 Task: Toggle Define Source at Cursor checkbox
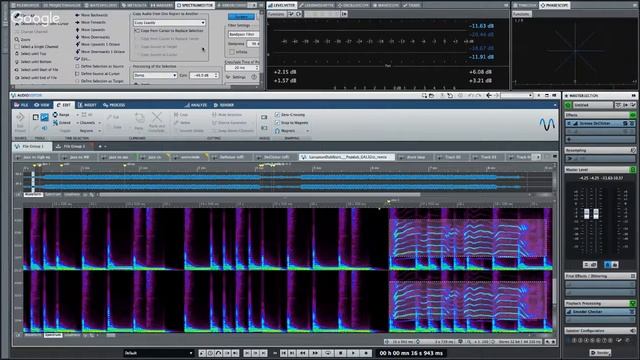pyautogui.click(x=77, y=73)
